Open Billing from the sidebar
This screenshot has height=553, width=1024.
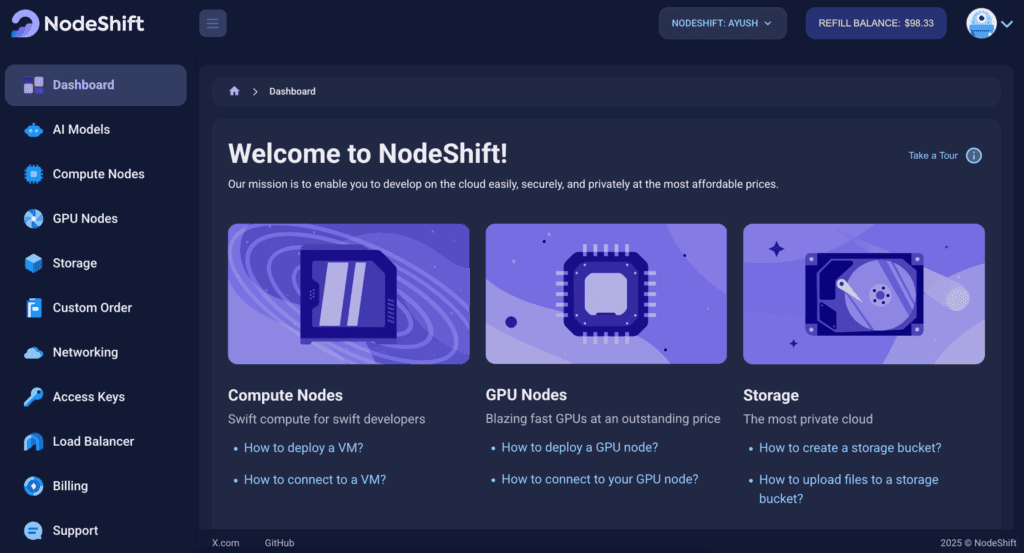point(70,486)
